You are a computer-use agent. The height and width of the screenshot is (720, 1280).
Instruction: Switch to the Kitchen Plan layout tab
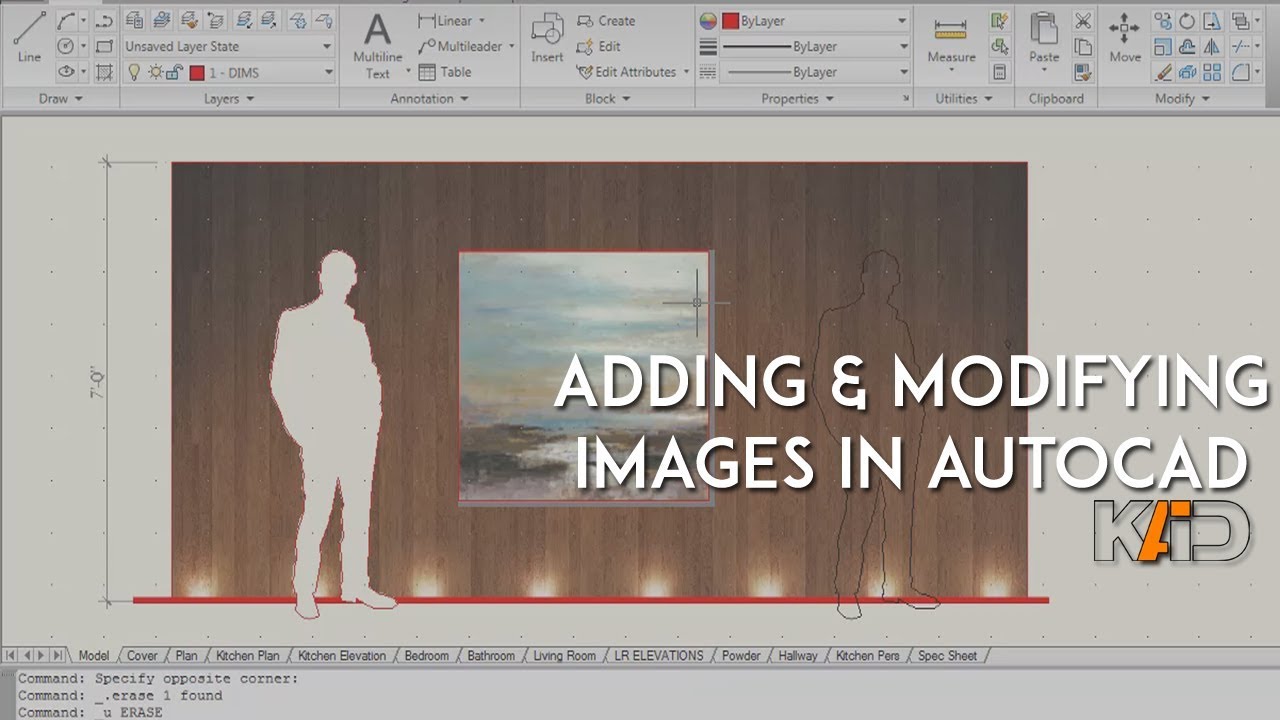[x=248, y=656]
